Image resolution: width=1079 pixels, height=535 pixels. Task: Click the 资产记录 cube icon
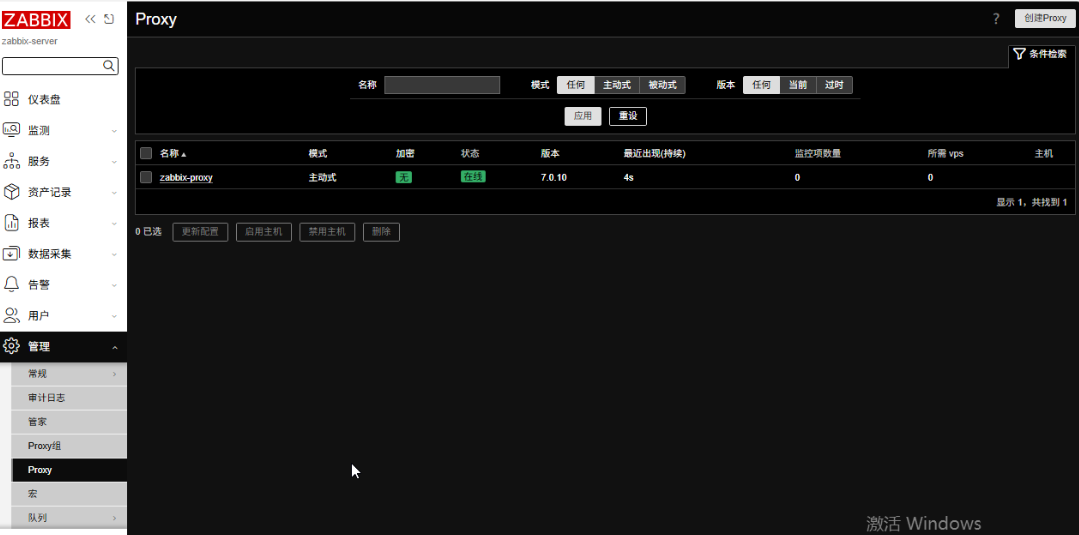pos(12,192)
